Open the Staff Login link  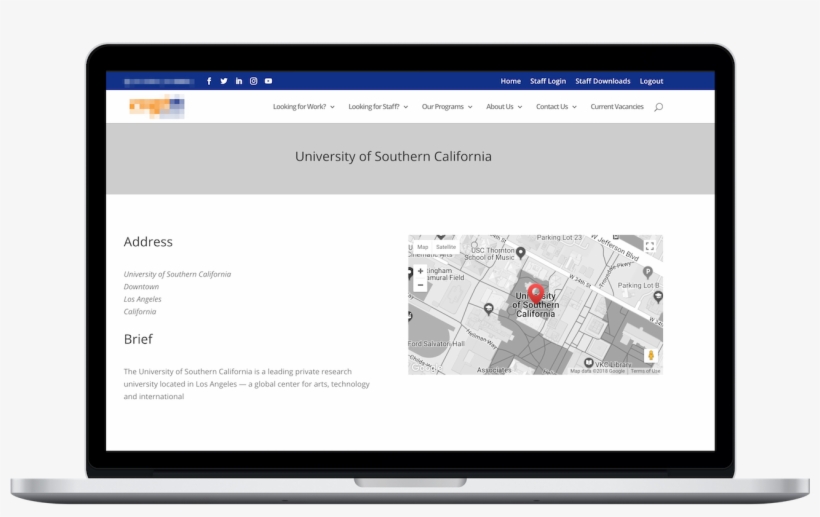[x=548, y=81]
